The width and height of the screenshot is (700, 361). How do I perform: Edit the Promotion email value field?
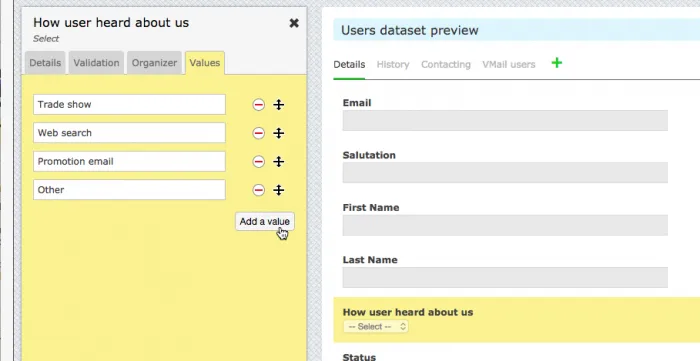[x=129, y=162]
